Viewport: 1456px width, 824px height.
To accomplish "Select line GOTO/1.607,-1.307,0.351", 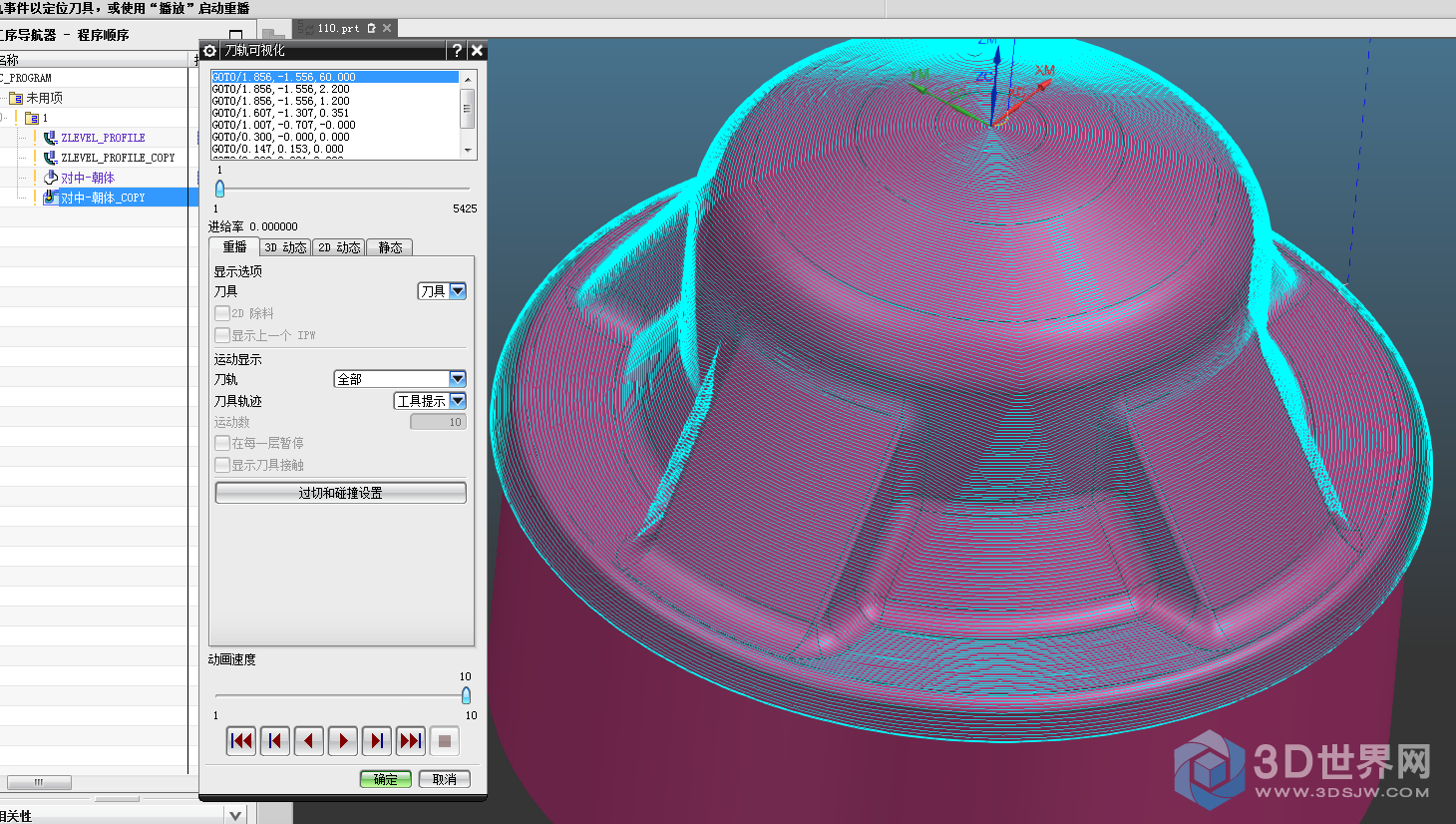I will pyautogui.click(x=335, y=113).
